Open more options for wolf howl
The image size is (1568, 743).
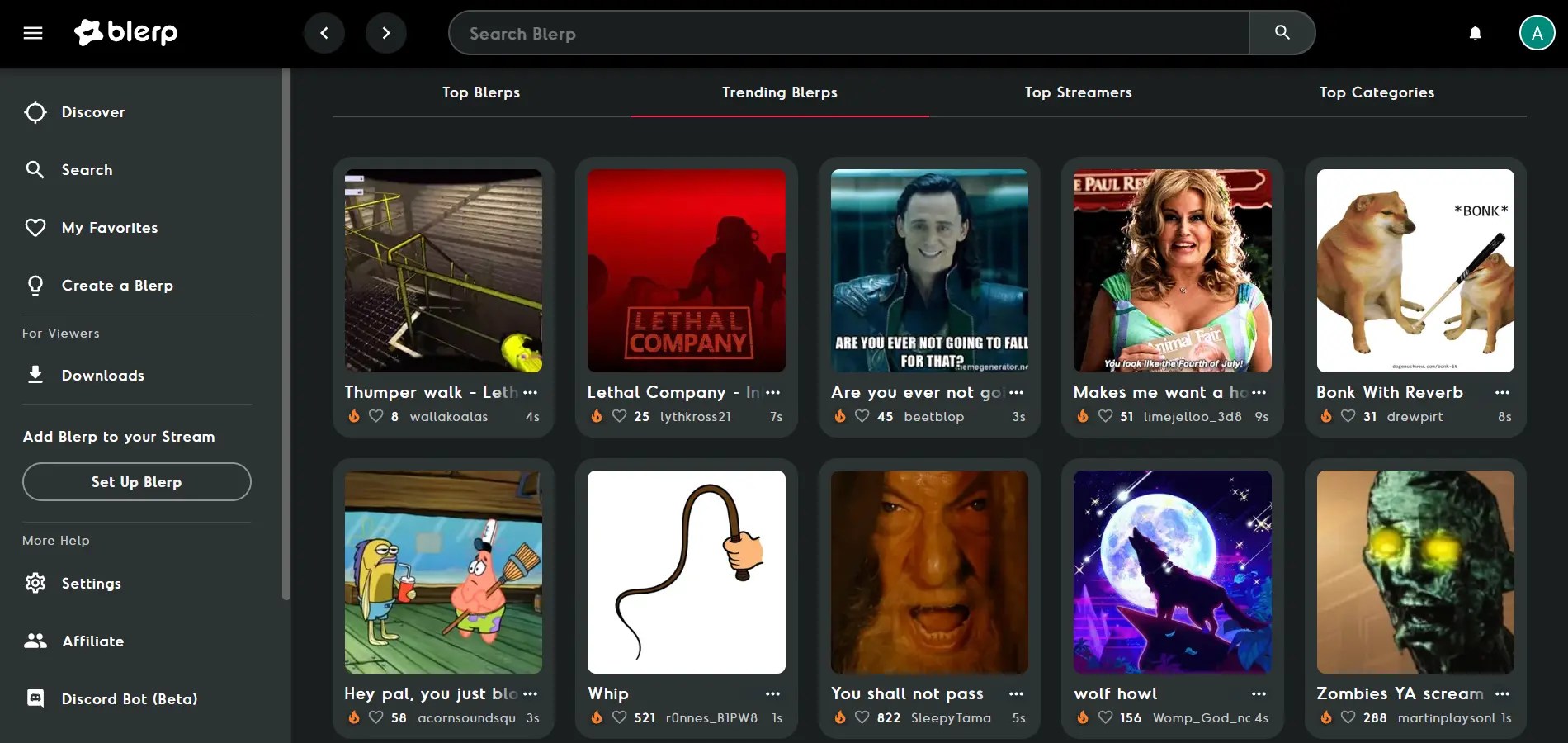pyautogui.click(x=1259, y=693)
